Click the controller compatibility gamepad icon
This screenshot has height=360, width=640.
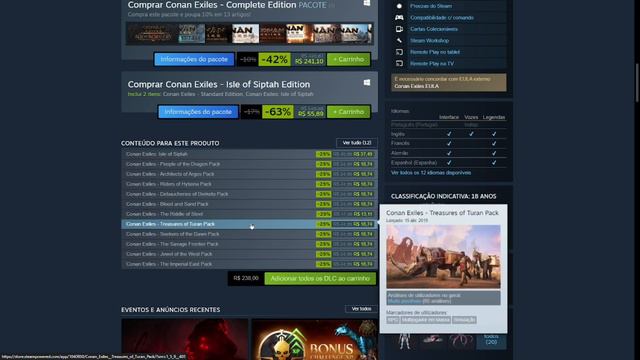pyautogui.click(x=399, y=18)
